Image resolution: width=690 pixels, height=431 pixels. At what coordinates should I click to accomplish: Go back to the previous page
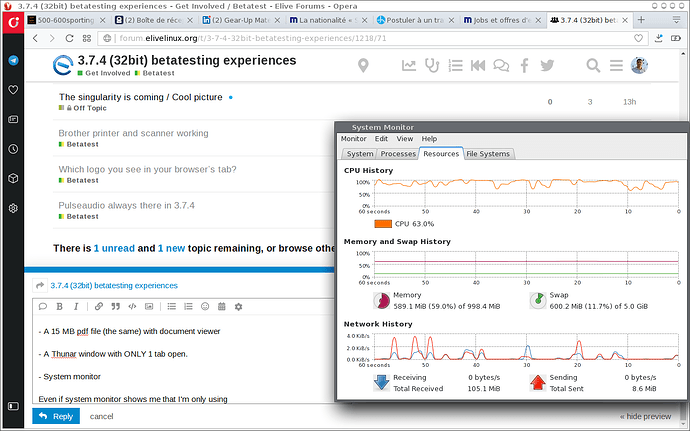pos(35,38)
